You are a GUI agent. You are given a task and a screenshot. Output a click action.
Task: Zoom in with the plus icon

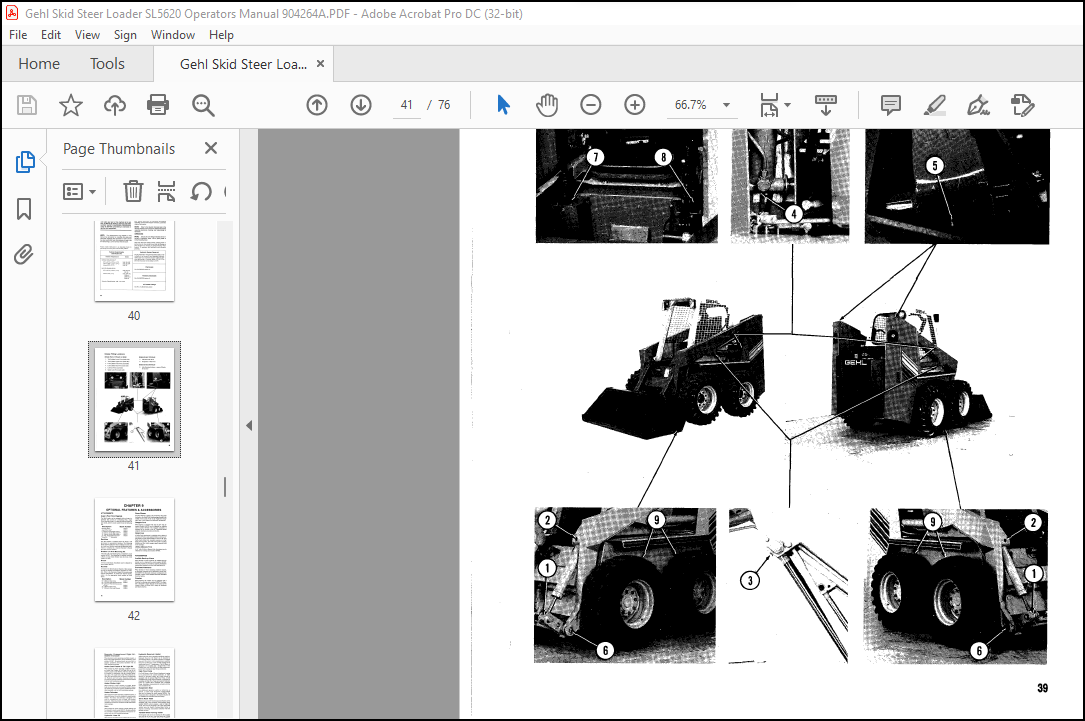click(x=635, y=105)
